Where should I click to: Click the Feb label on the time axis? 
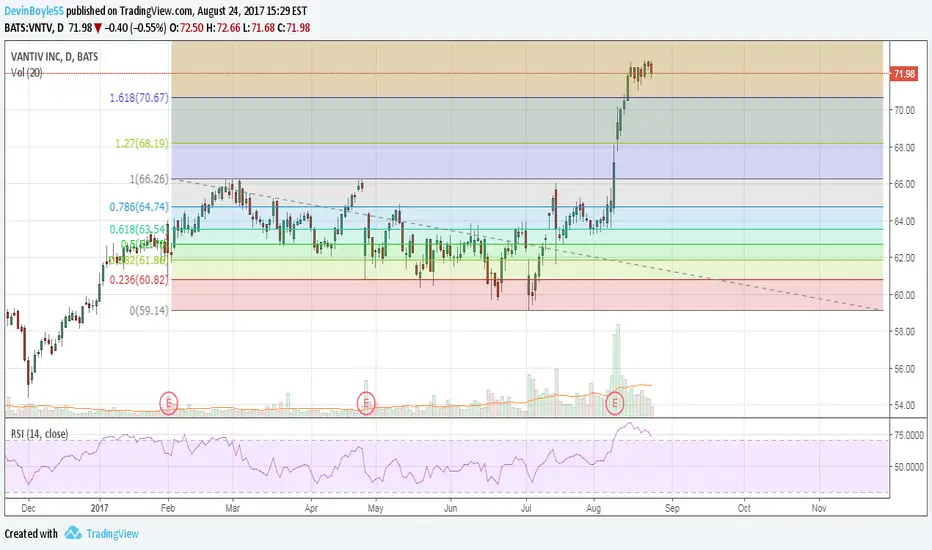(168, 508)
